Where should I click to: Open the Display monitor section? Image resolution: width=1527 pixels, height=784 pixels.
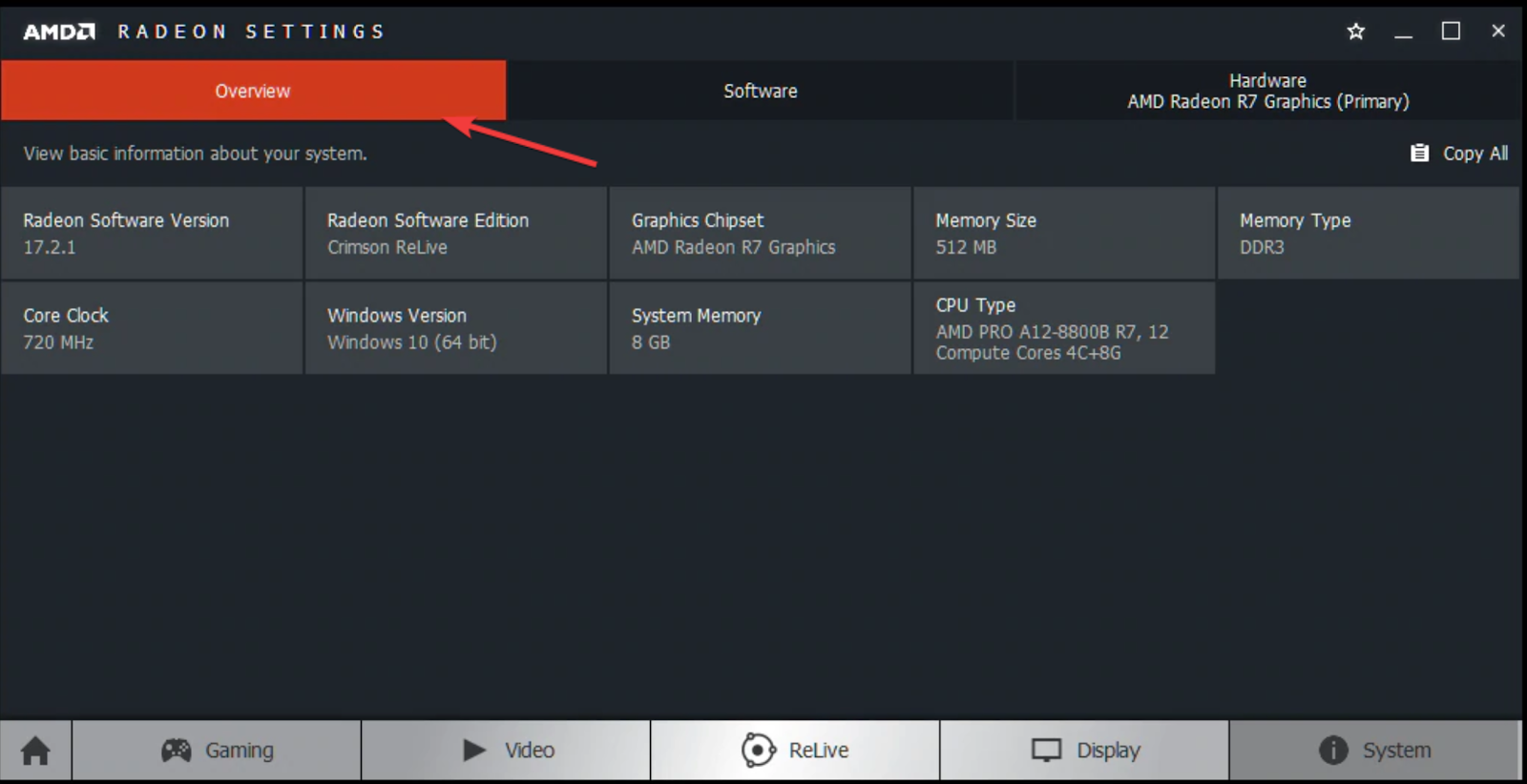point(1084,751)
